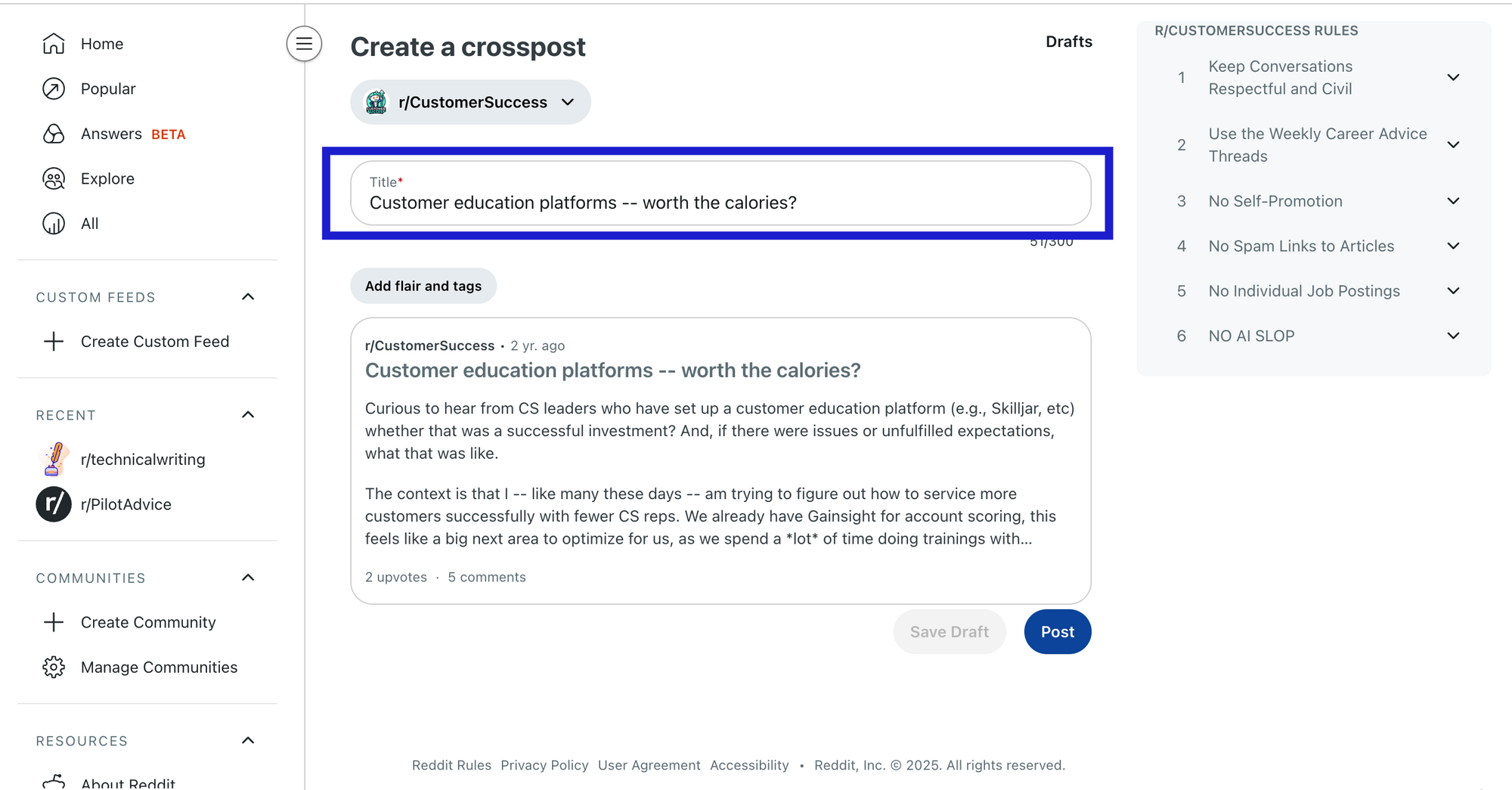Open the r/CustomerSuccess community selector

tap(469, 101)
